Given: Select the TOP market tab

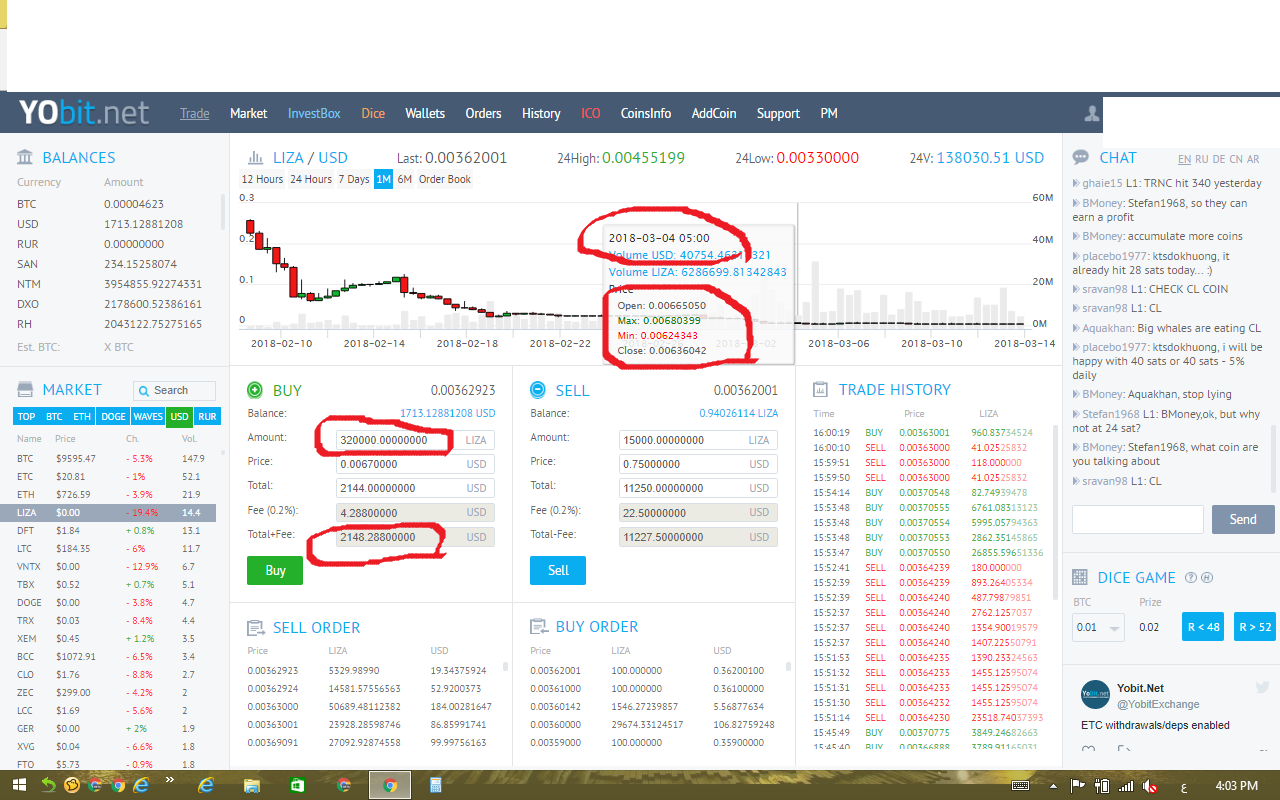Looking at the screenshot, I should pos(27,417).
